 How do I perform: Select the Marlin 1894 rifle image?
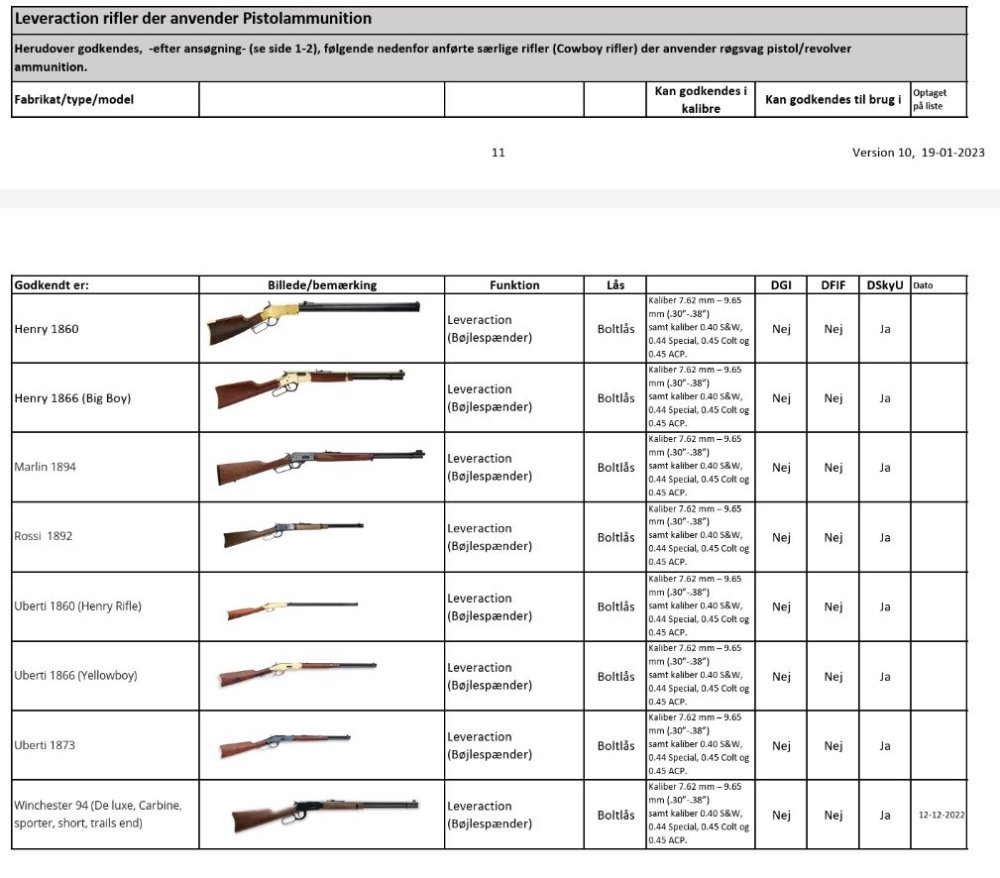320,467
